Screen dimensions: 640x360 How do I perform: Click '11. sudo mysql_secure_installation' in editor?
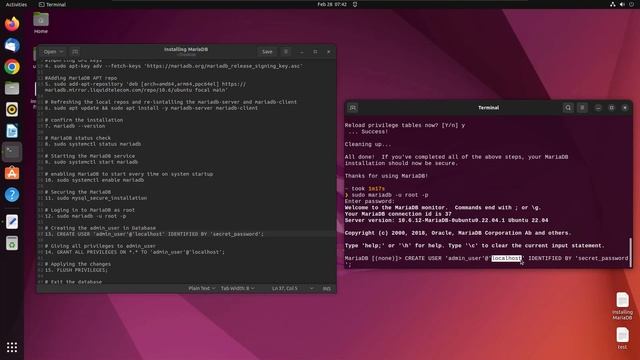[96, 198]
